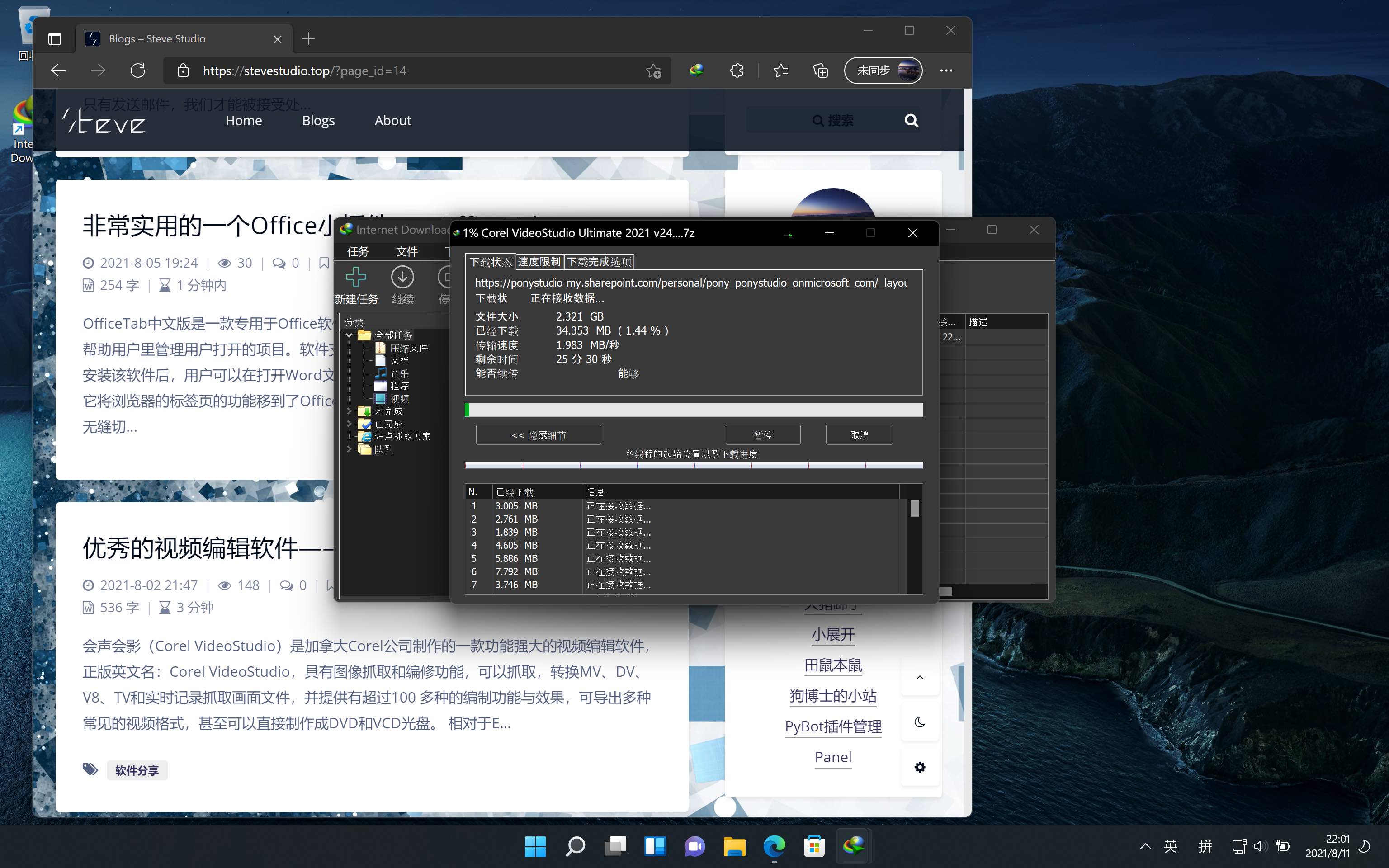Open Microsoft Store from the taskbar
The height and width of the screenshot is (868, 1389).
[814, 846]
